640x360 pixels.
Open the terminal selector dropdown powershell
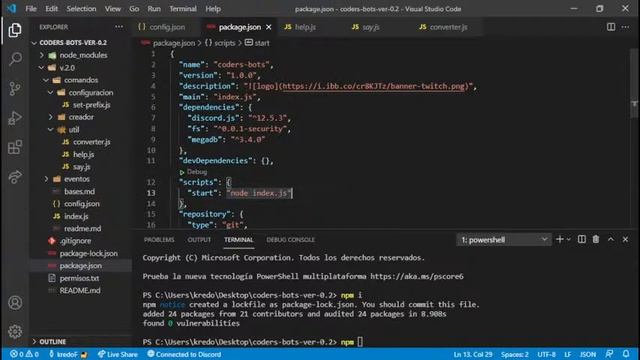tap(504, 240)
